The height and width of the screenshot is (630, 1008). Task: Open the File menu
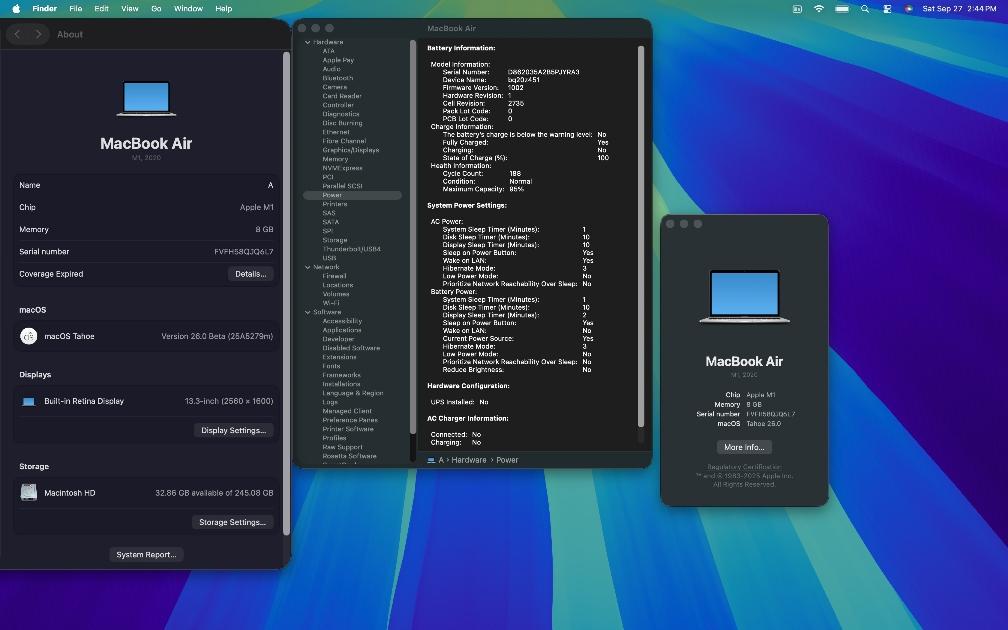point(76,8)
